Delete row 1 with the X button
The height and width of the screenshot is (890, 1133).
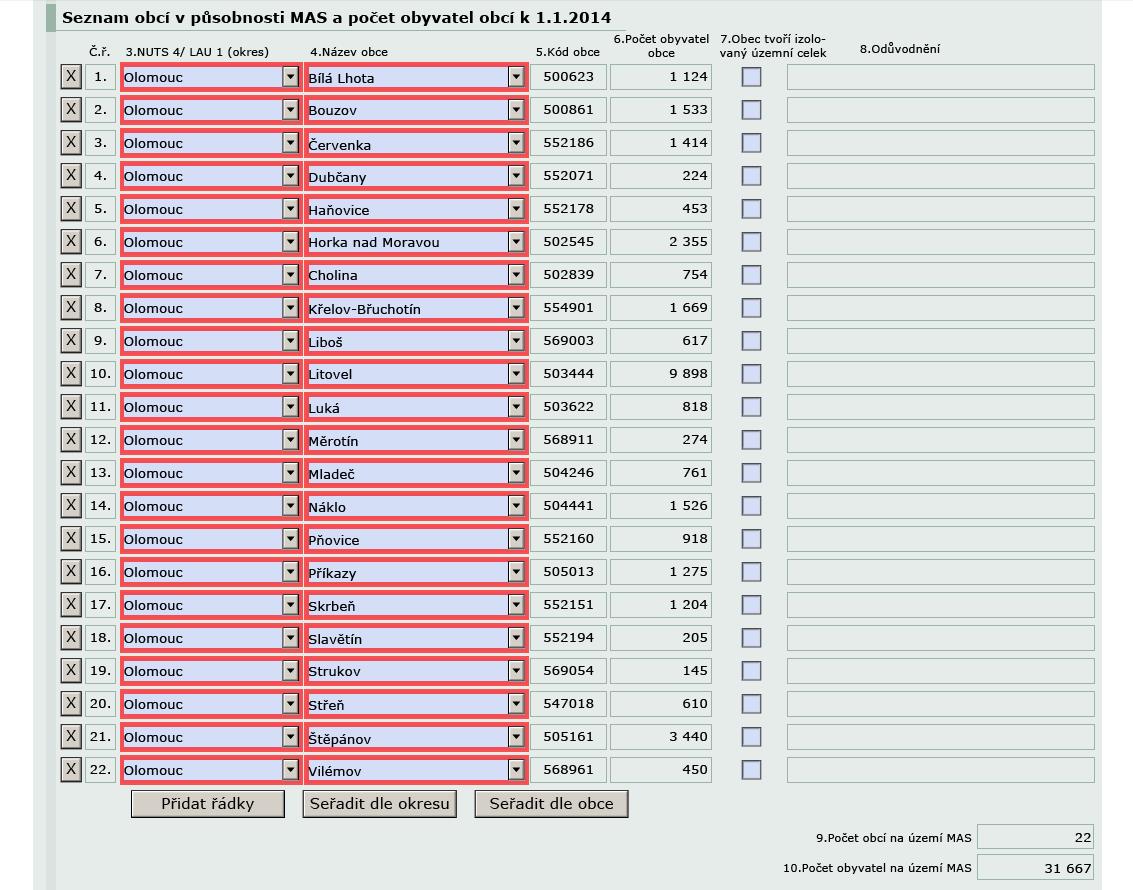(71, 76)
